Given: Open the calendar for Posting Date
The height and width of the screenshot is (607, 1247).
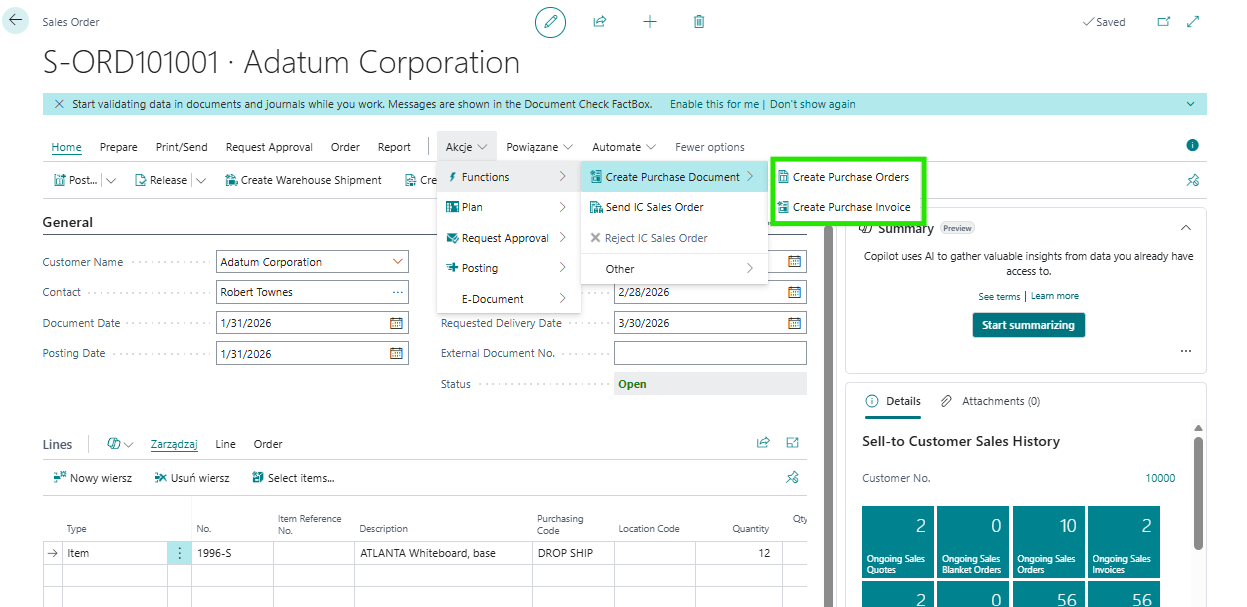Looking at the screenshot, I should coord(396,353).
